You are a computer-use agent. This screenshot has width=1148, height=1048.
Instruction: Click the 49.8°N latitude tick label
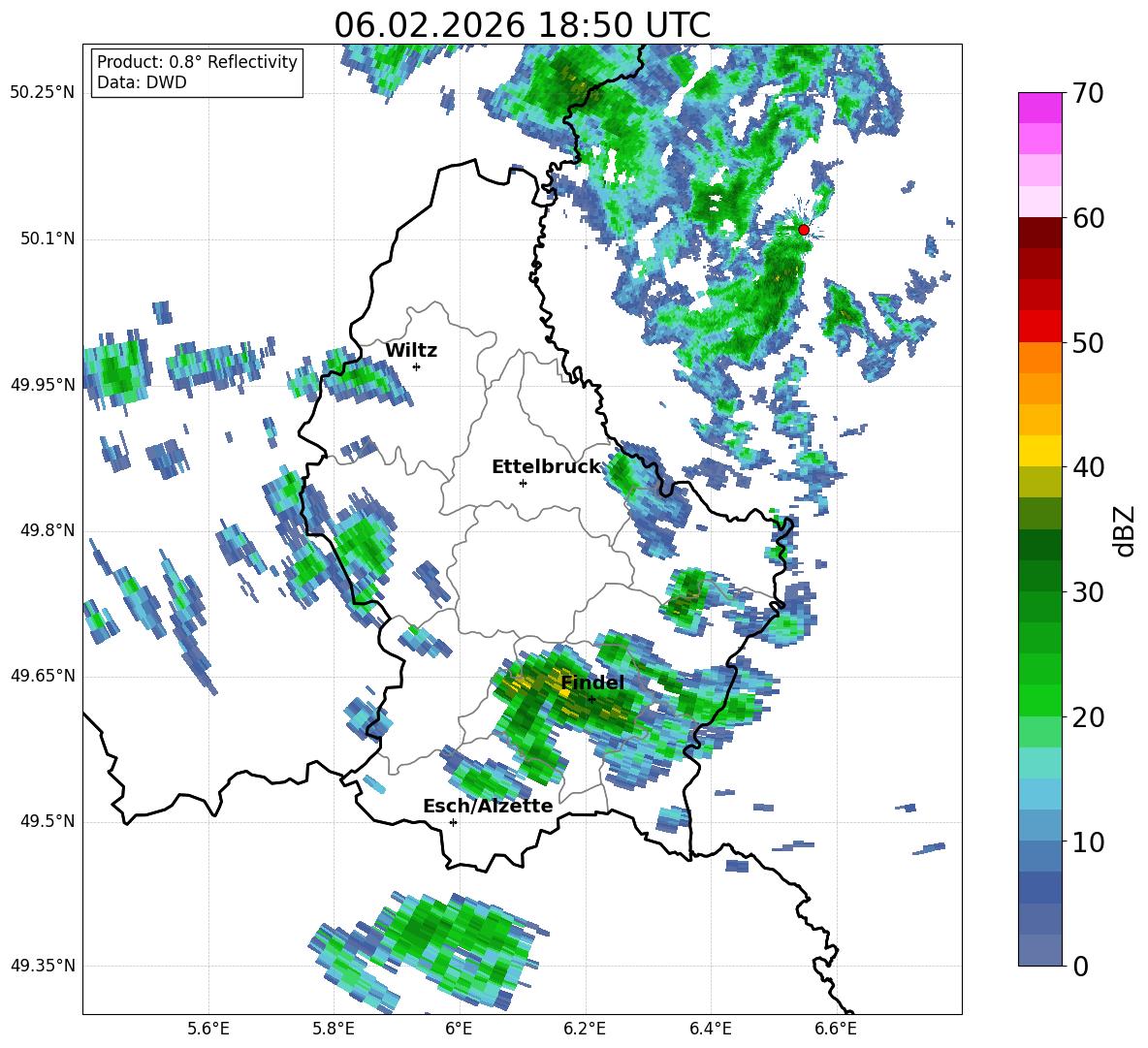(x=48, y=530)
